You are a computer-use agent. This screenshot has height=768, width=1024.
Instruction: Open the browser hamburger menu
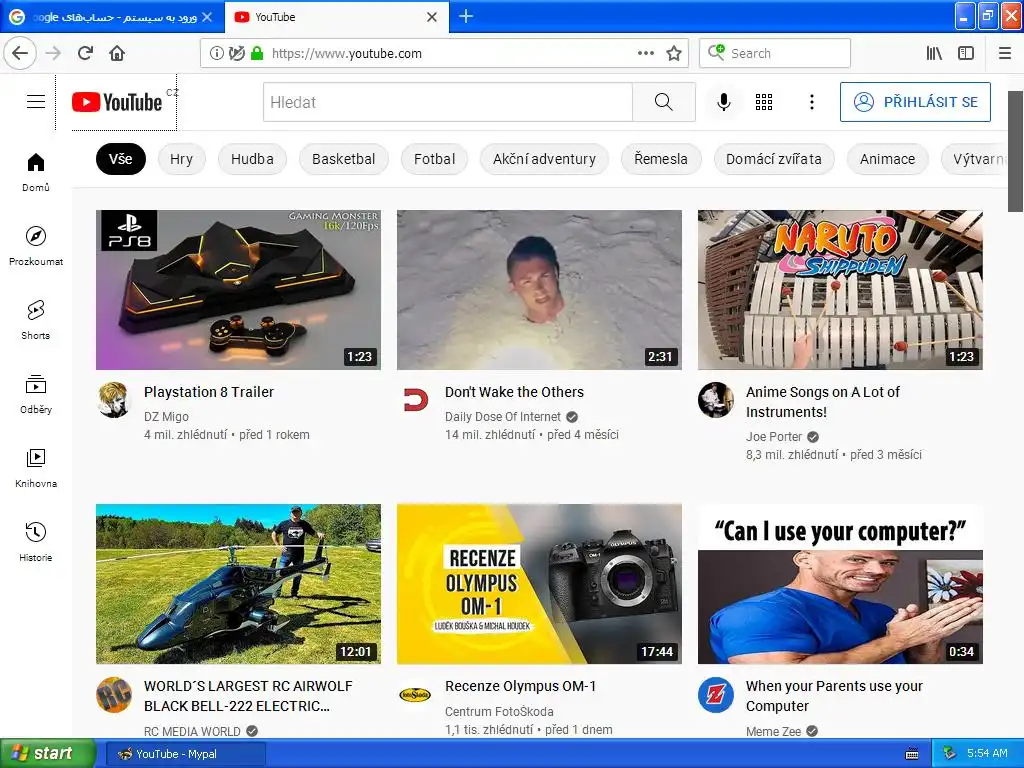click(x=1005, y=54)
